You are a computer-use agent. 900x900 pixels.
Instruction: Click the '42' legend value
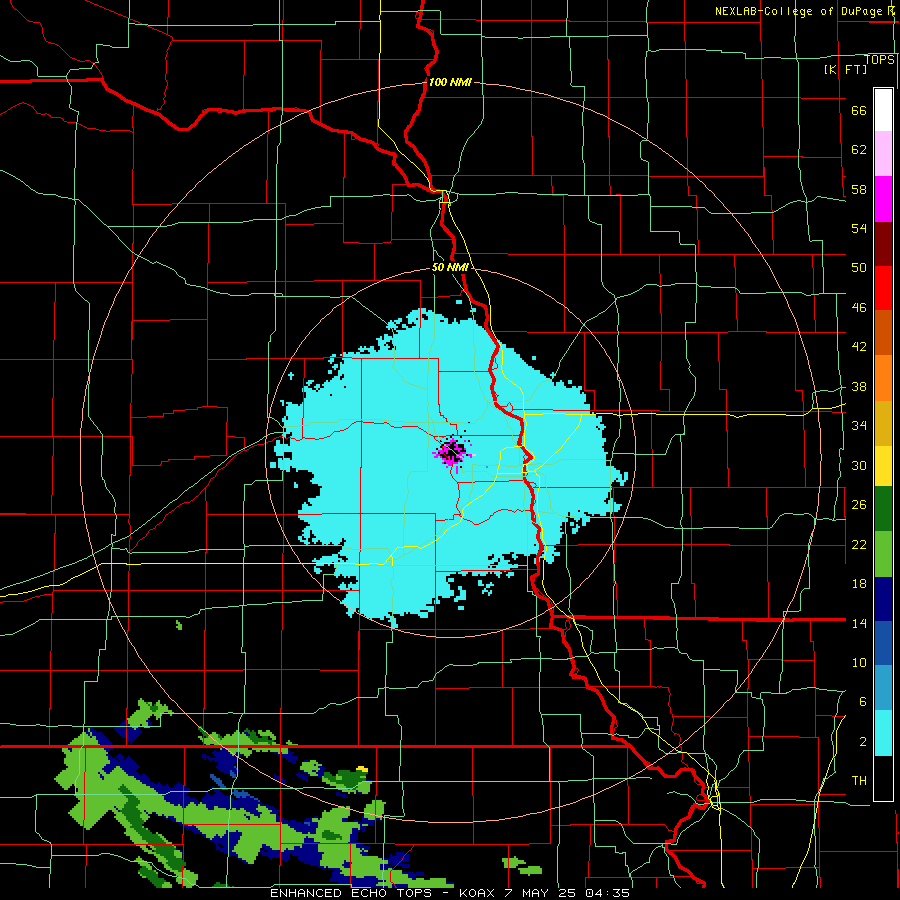(859, 346)
